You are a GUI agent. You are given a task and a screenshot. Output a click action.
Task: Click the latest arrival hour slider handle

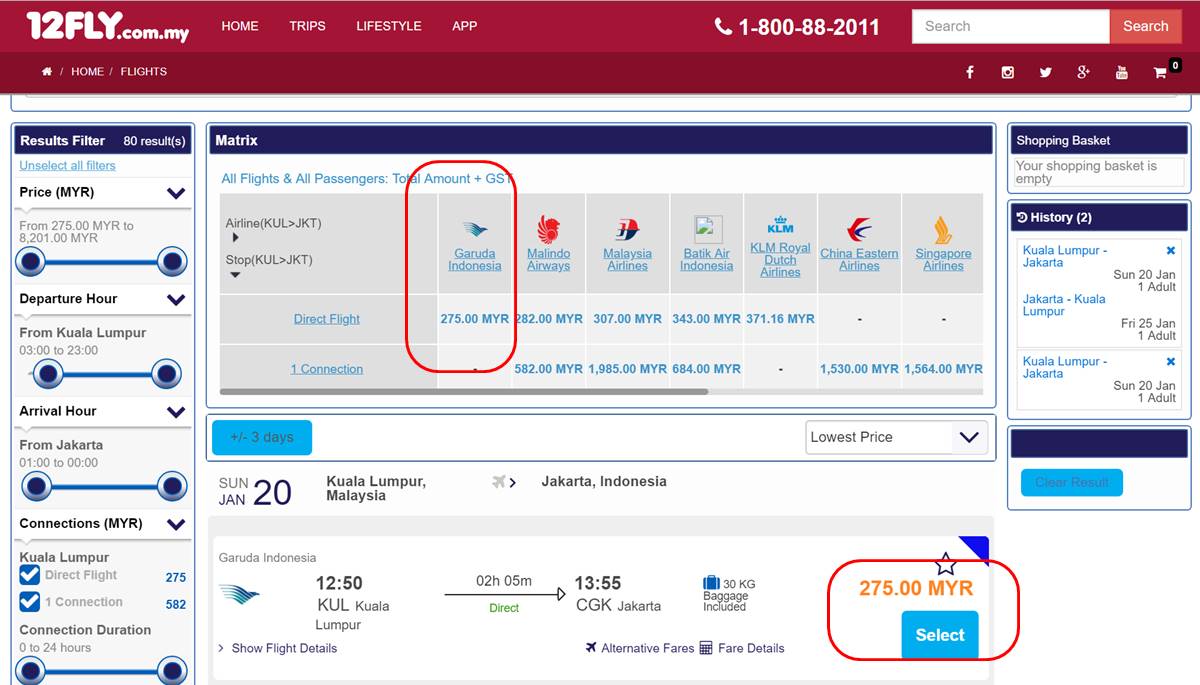[x=173, y=487]
